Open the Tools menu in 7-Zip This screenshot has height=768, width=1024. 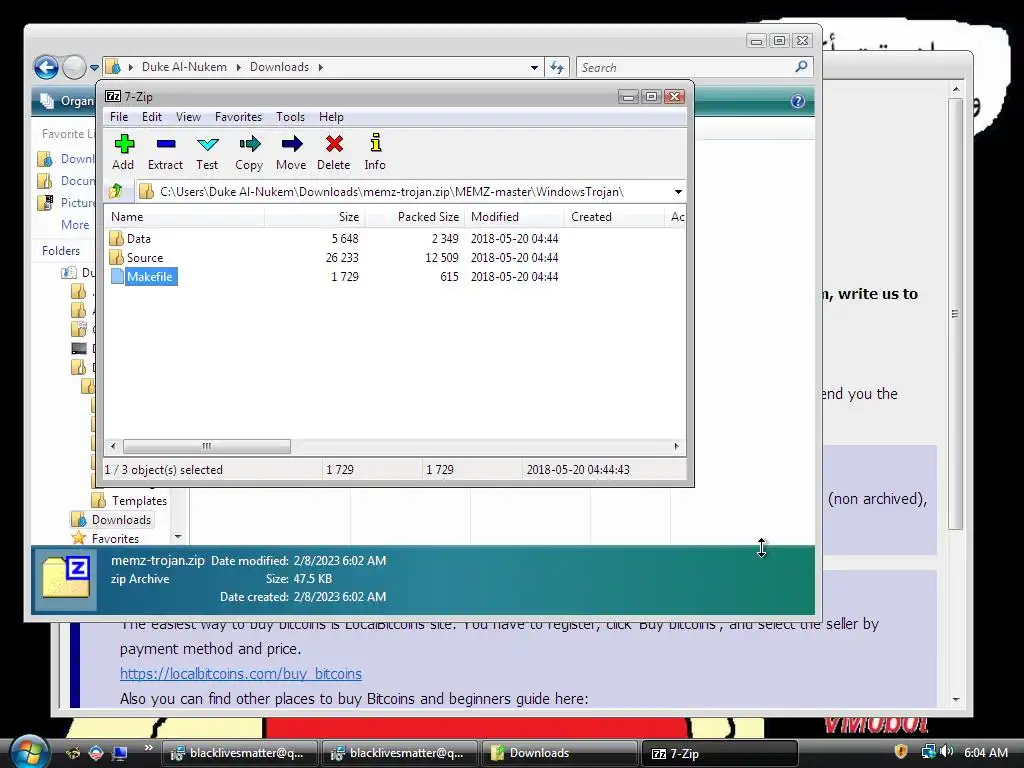tap(290, 117)
